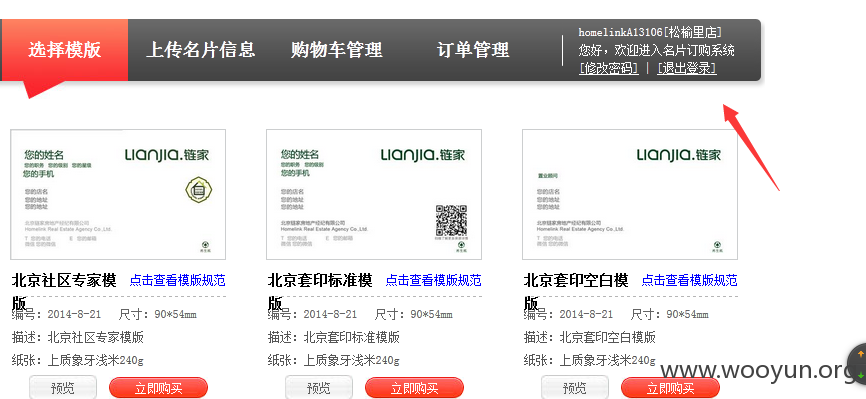
Task: Go to 订单管理 tab
Action: tap(473, 50)
